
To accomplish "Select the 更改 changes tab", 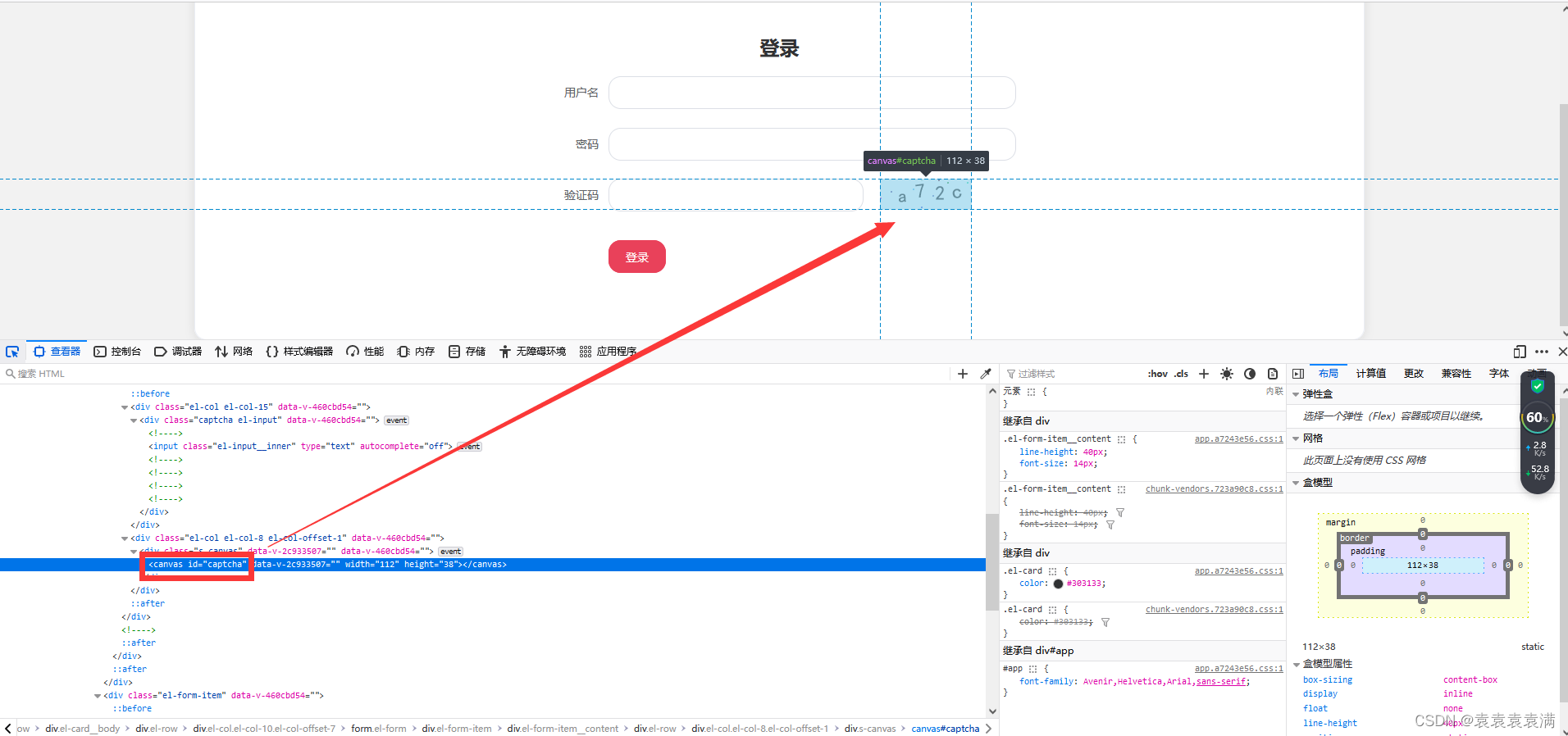I will pyautogui.click(x=1414, y=374).
